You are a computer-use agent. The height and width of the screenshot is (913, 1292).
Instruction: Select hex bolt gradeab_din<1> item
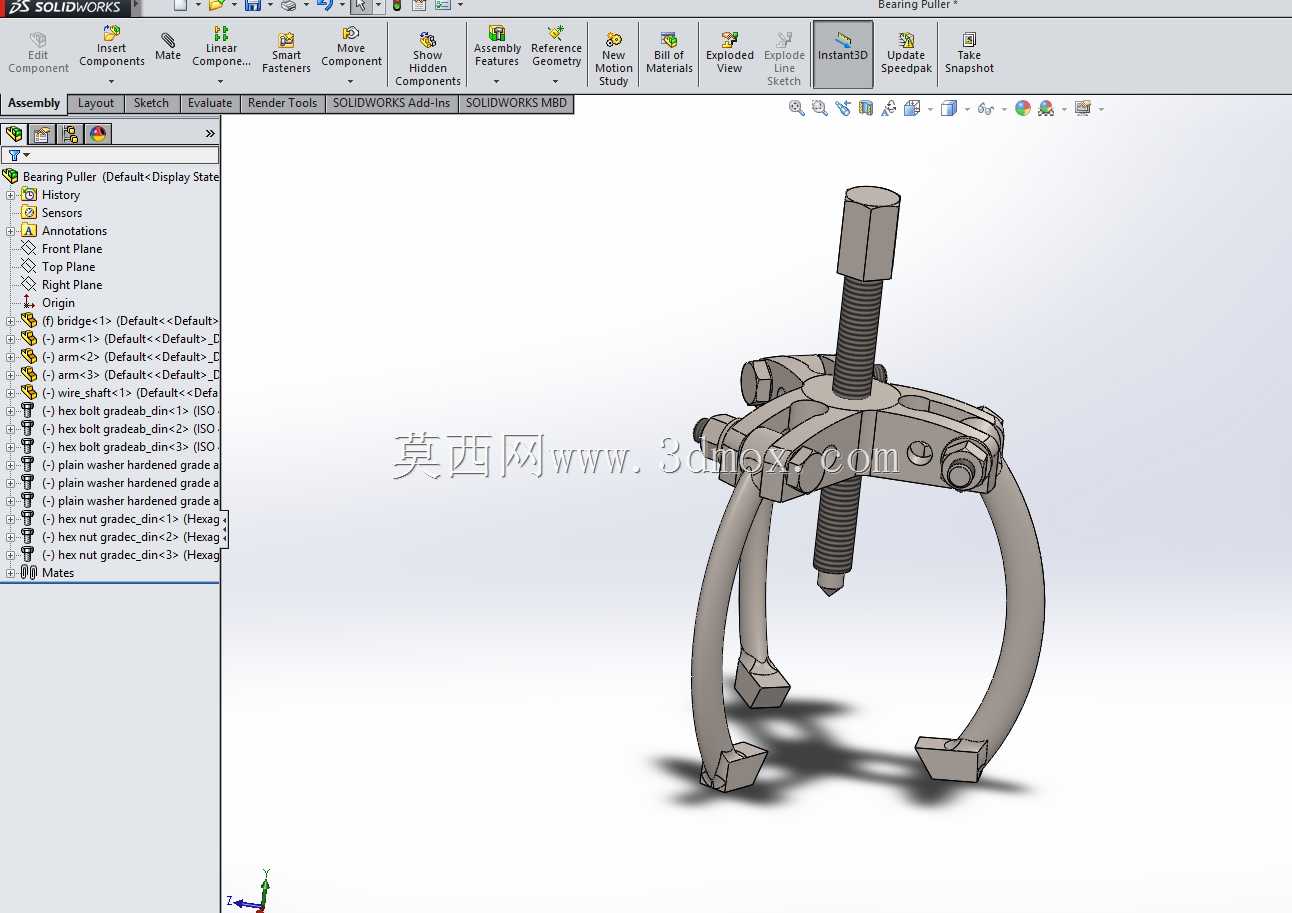click(119, 411)
